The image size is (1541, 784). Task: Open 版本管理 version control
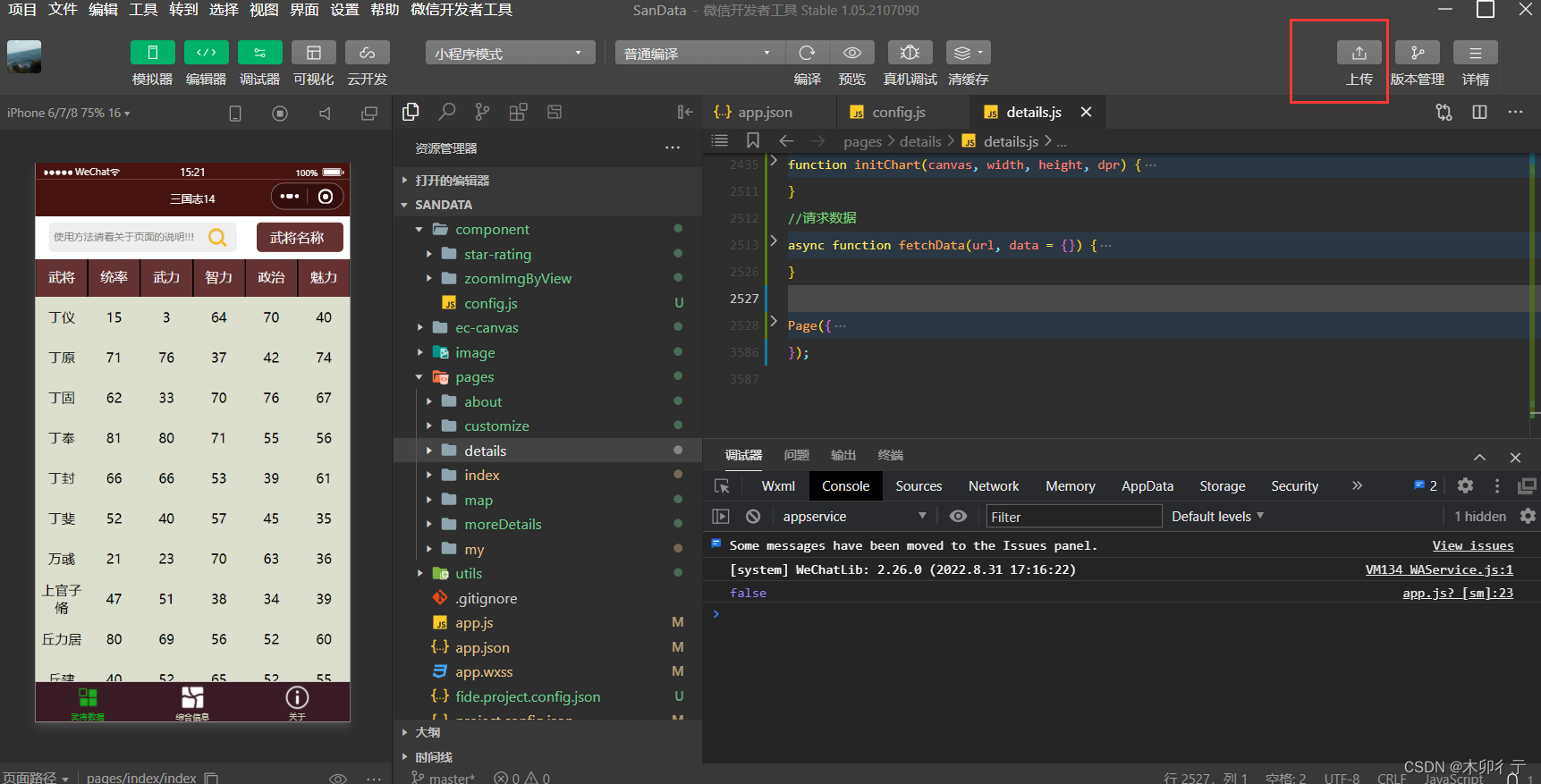(1417, 53)
